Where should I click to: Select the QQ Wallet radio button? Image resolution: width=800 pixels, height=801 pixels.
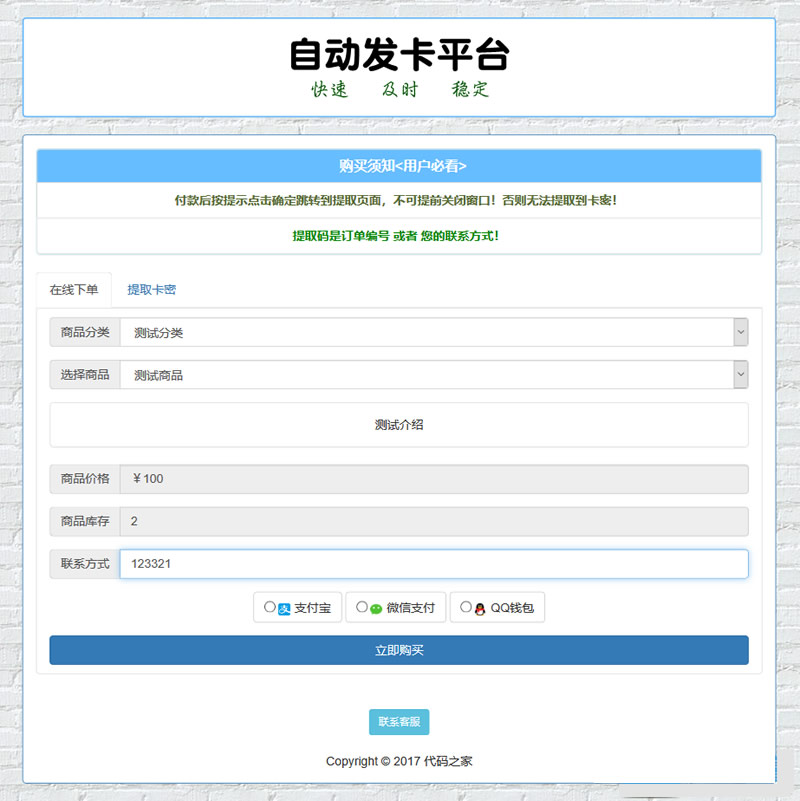pyautogui.click(x=465, y=606)
